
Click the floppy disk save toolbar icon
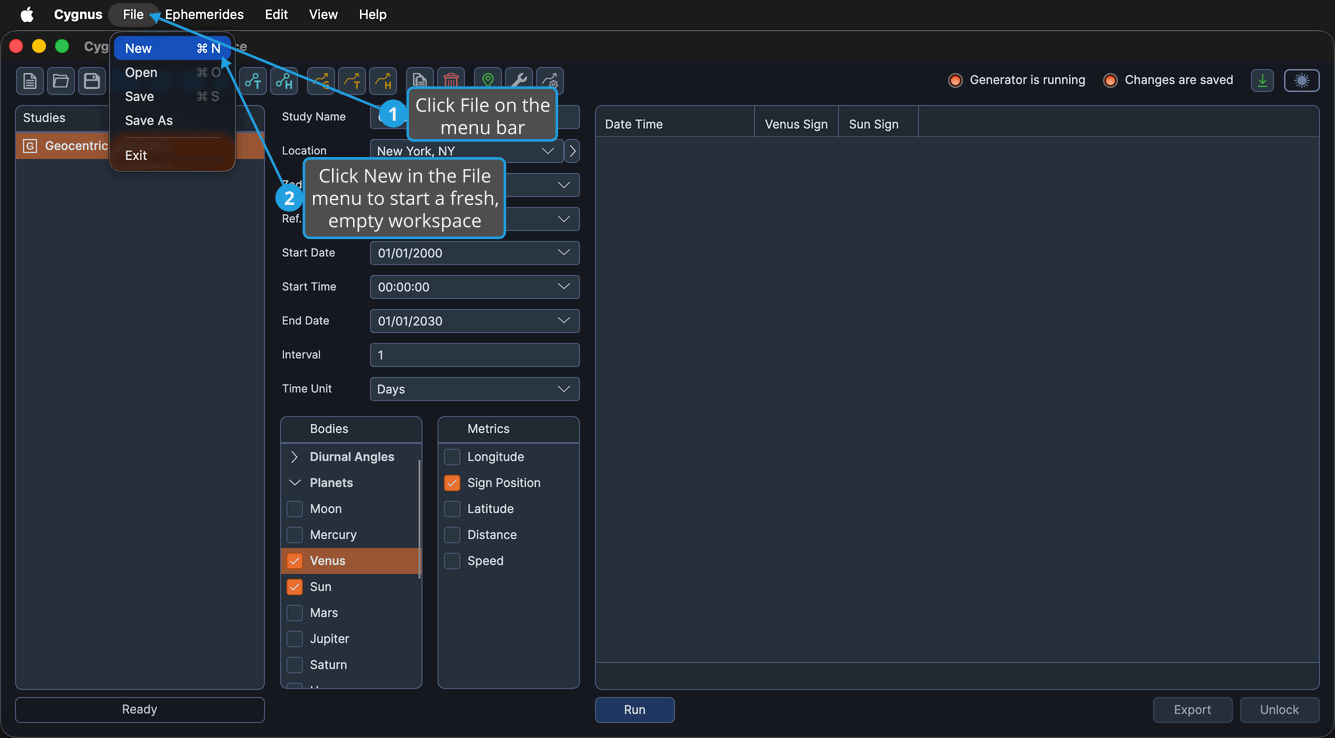pos(92,81)
